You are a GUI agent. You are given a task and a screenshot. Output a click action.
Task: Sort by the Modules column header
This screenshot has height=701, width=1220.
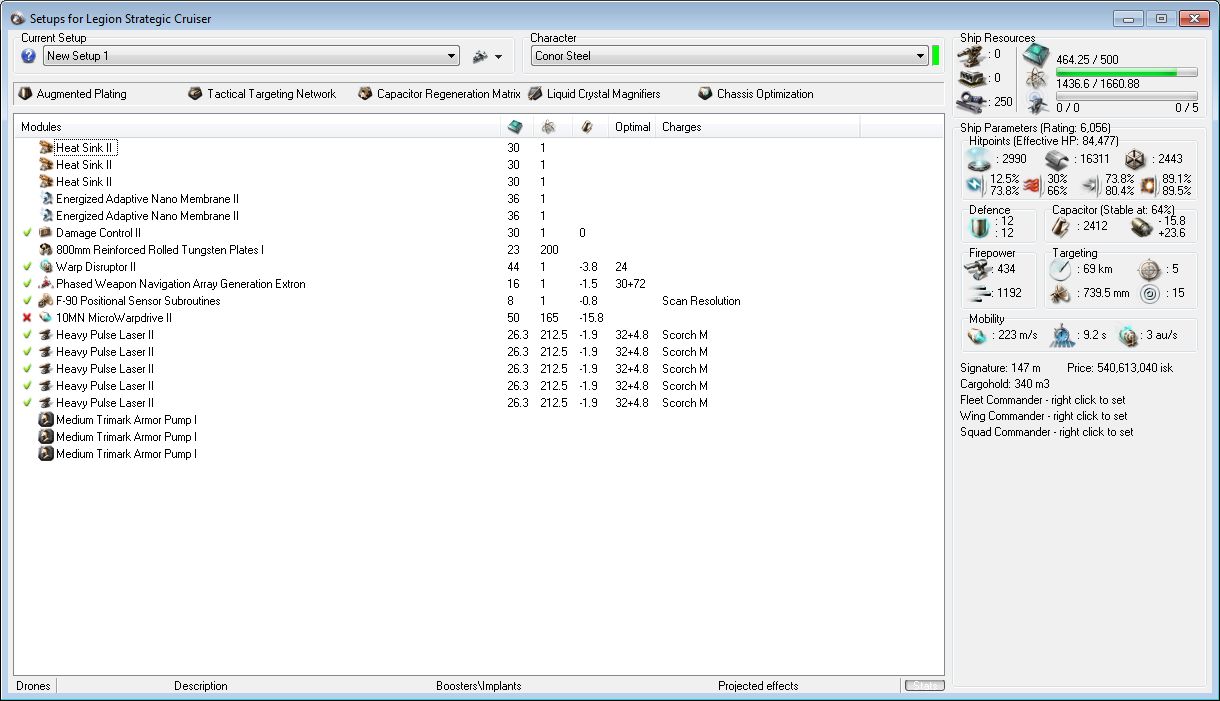(257, 127)
